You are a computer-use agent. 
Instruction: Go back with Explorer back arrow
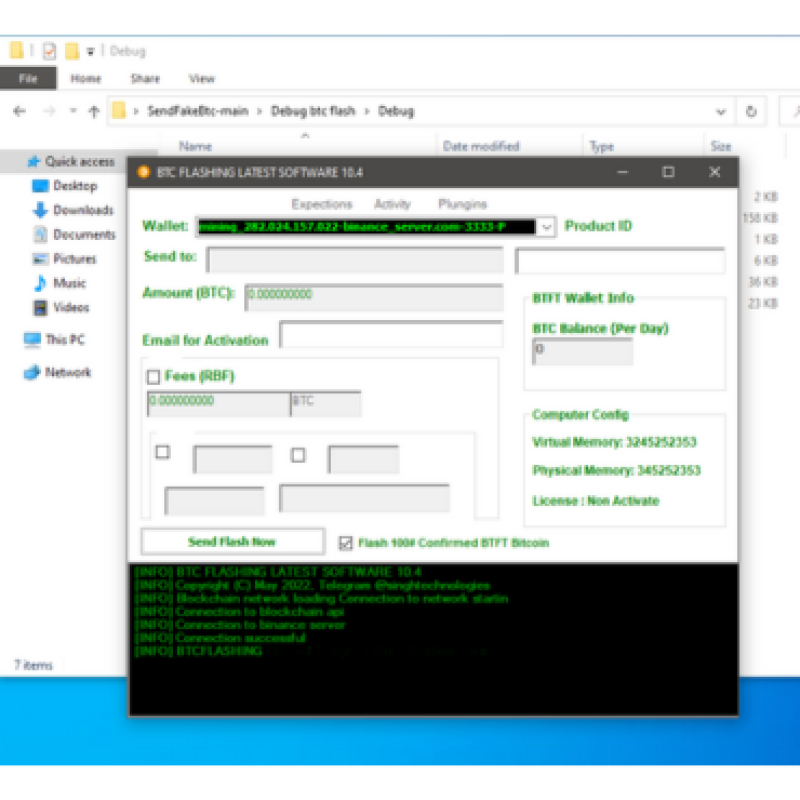click(x=19, y=111)
